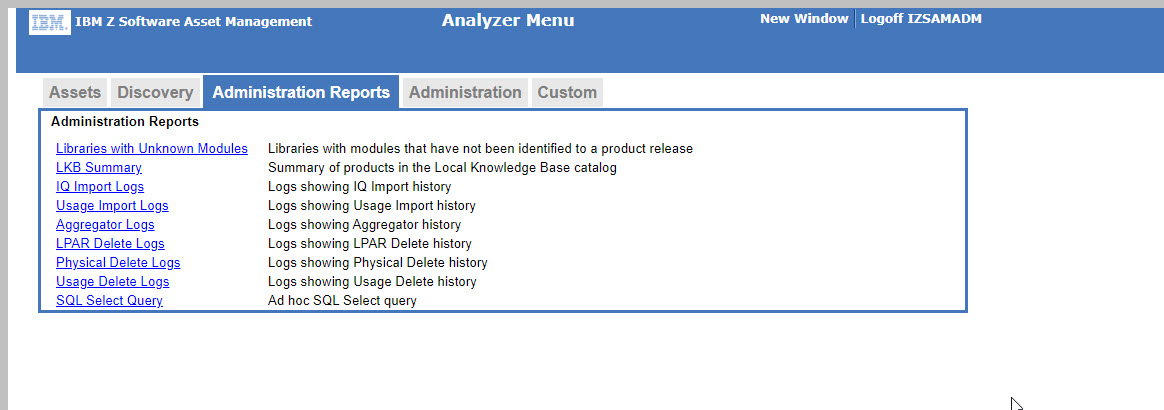Show the Usage Delete Logs
Image resolution: width=1164 pixels, height=410 pixels.
pyautogui.click(x=113, y=282)
